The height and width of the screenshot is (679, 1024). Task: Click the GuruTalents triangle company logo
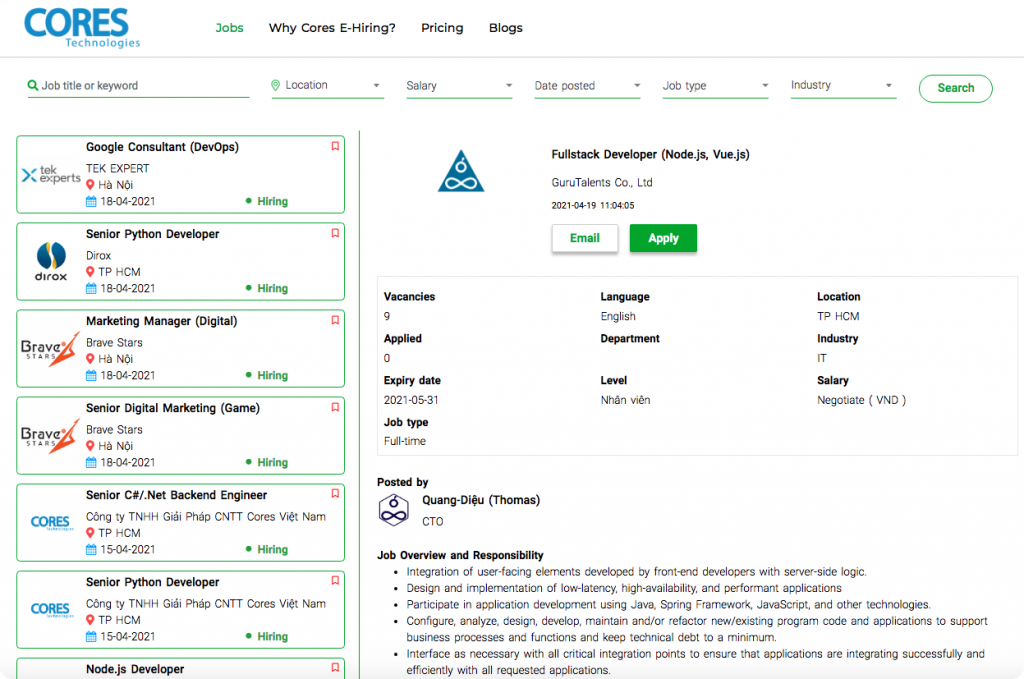tap(461, 171)
